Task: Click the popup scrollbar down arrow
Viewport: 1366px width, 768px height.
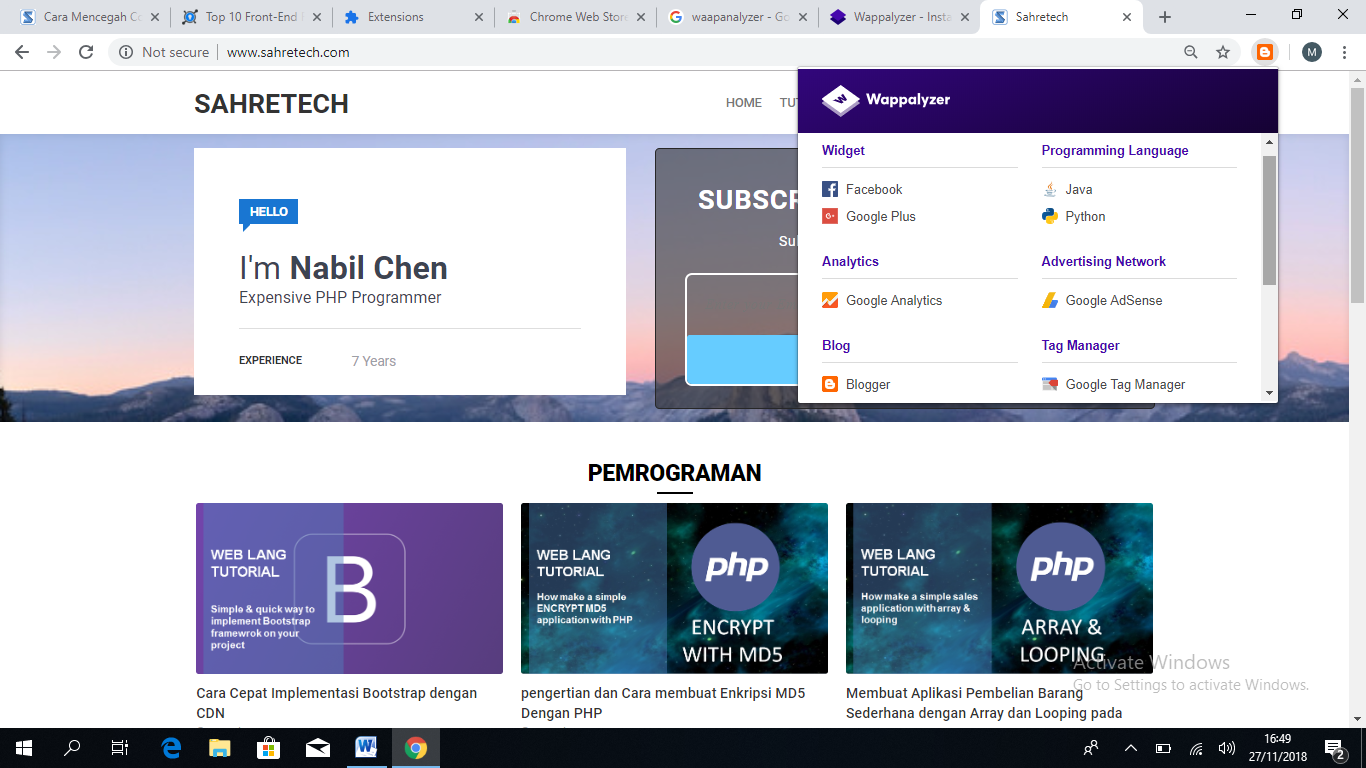Action: pos(1270,394)
